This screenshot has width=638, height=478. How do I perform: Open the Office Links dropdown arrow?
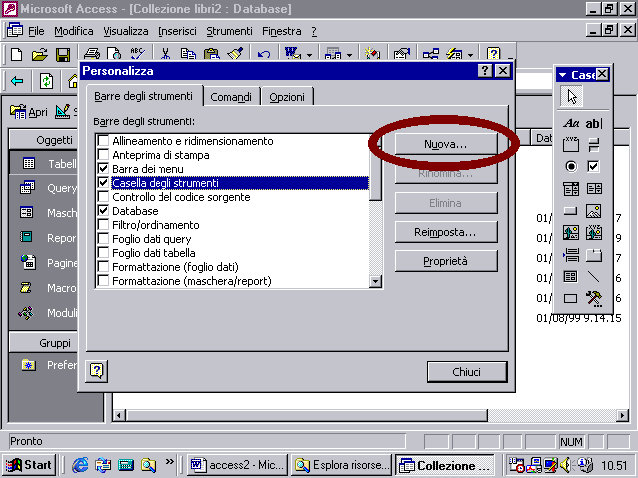point(310,55)
